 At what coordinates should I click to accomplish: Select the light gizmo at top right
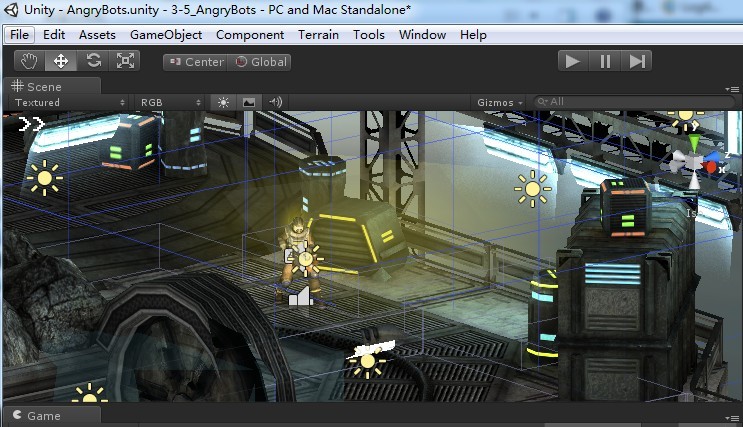[685, 118]
